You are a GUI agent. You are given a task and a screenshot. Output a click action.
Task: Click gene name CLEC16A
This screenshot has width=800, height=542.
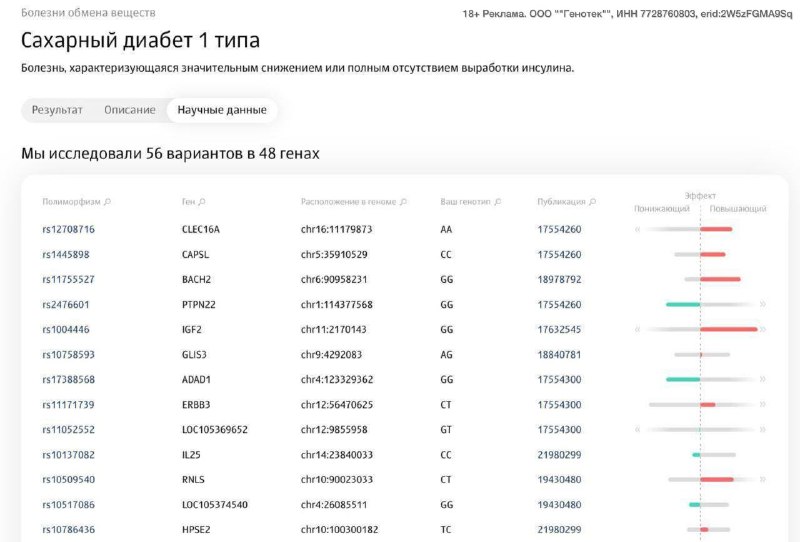201,230
